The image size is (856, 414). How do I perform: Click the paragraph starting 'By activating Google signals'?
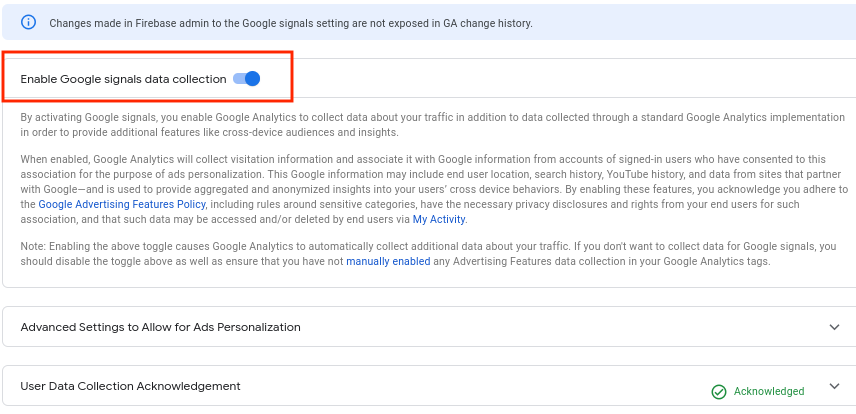tap(400, 125)
